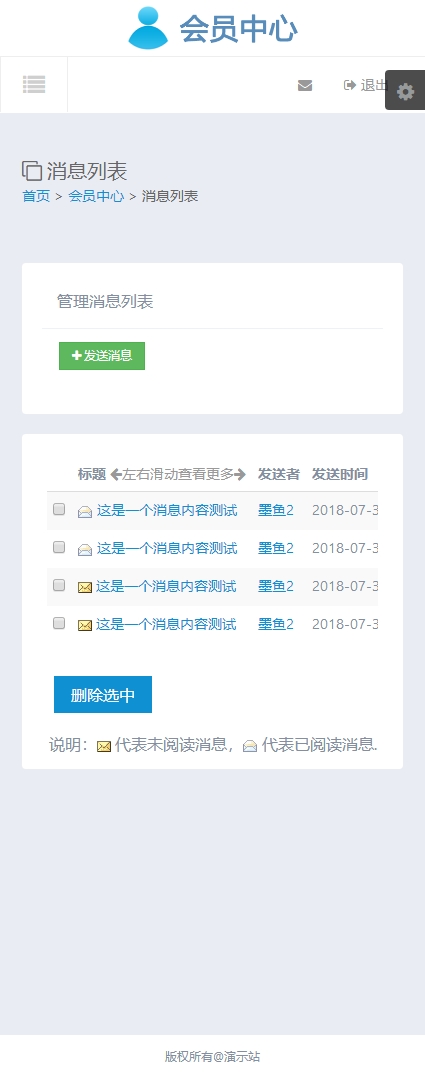Click the read envelope icon in first row
Image resolution: width=425 pixels, height=1078 pixels.
point(85,512)
